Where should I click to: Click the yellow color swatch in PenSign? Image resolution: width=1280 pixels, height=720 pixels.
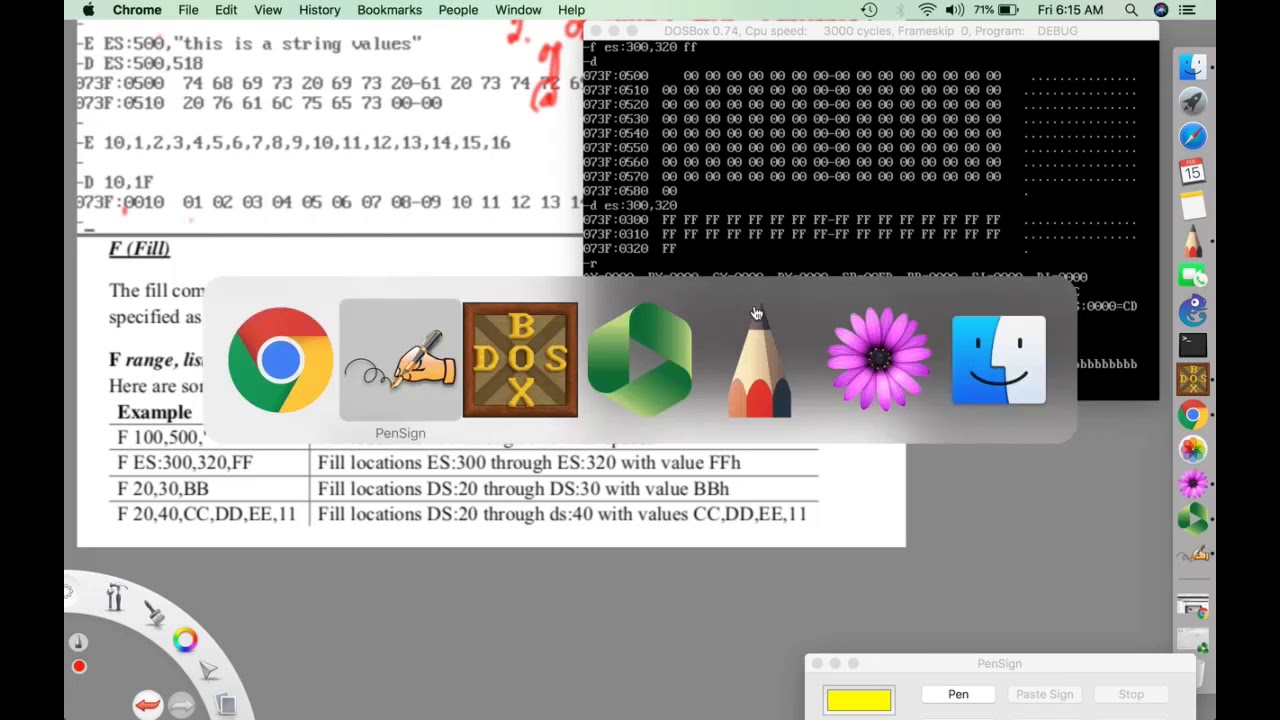(x=858, y=700)
